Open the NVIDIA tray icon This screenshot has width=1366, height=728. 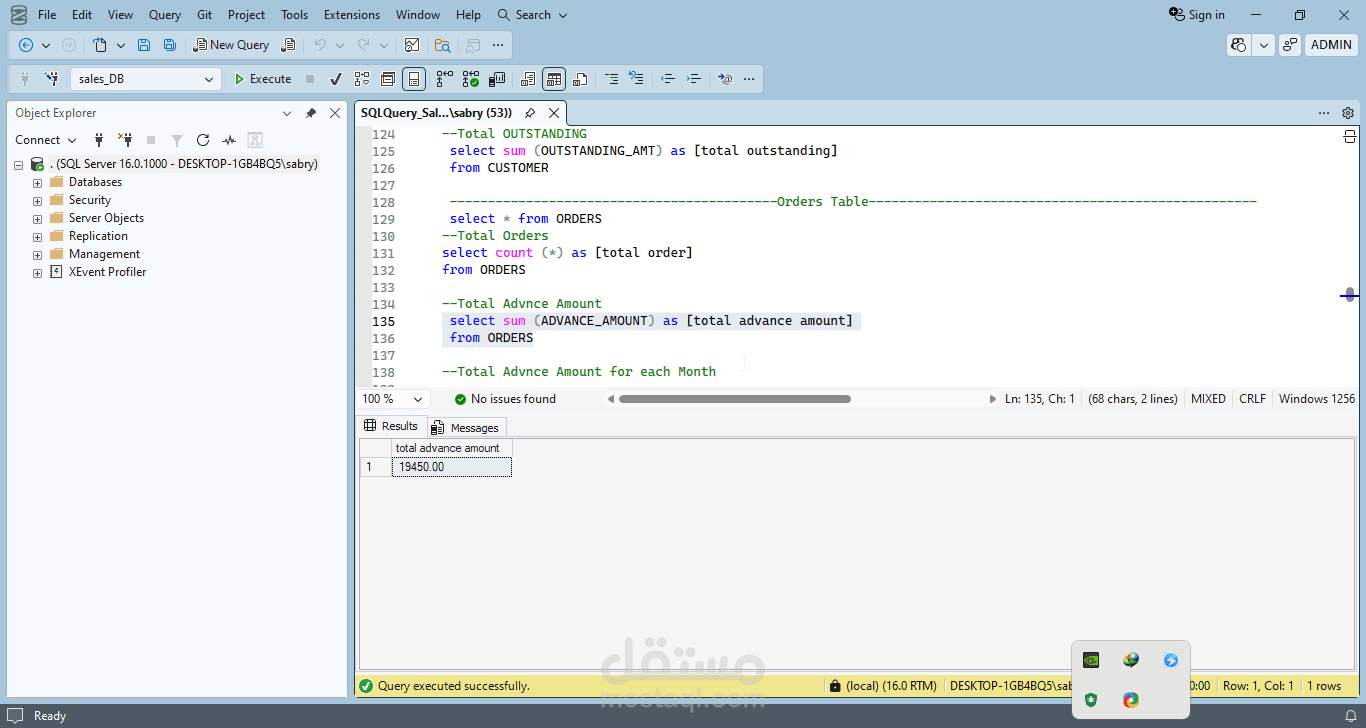tap(1091, 660)
